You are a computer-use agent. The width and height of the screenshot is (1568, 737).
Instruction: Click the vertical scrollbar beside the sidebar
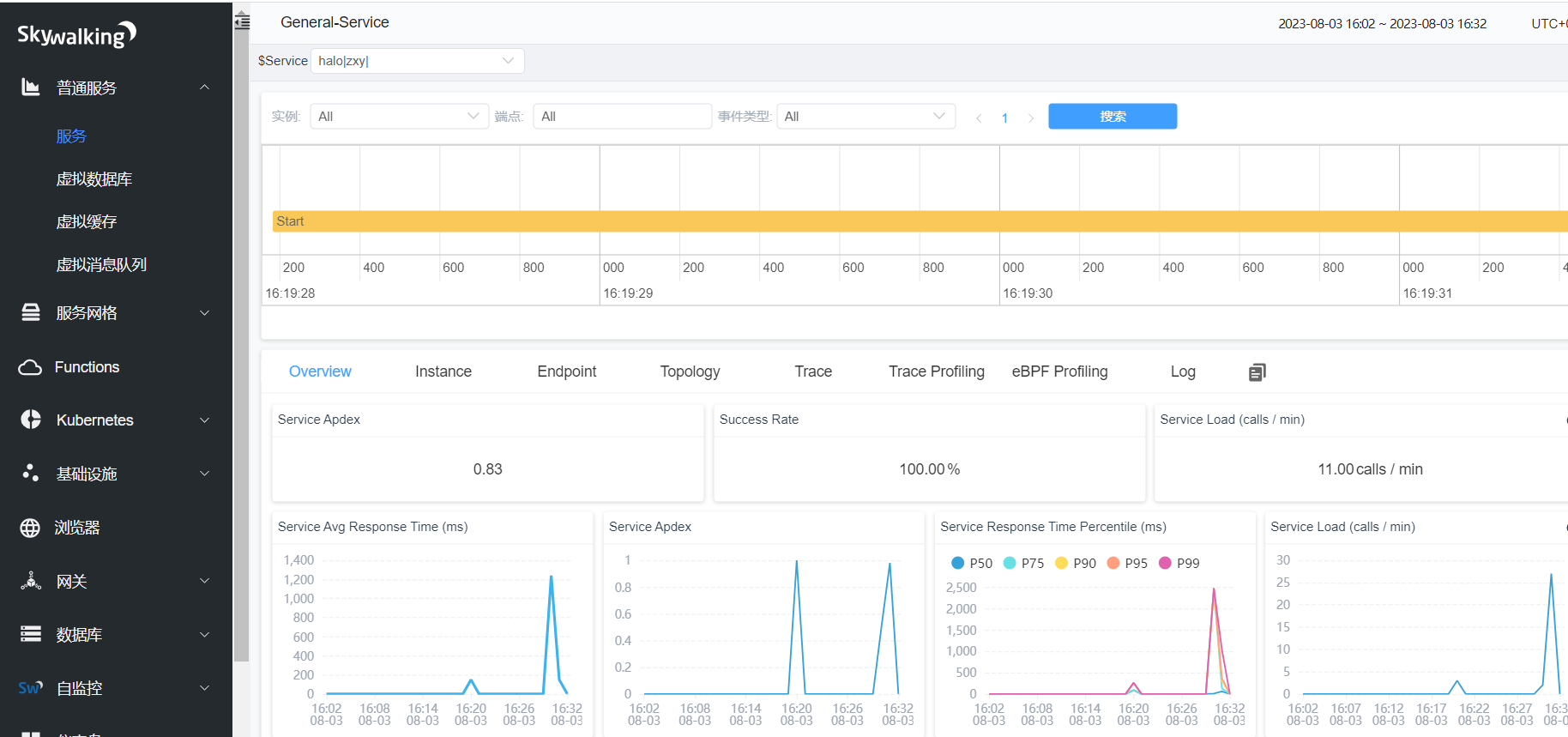pos(242,347)
